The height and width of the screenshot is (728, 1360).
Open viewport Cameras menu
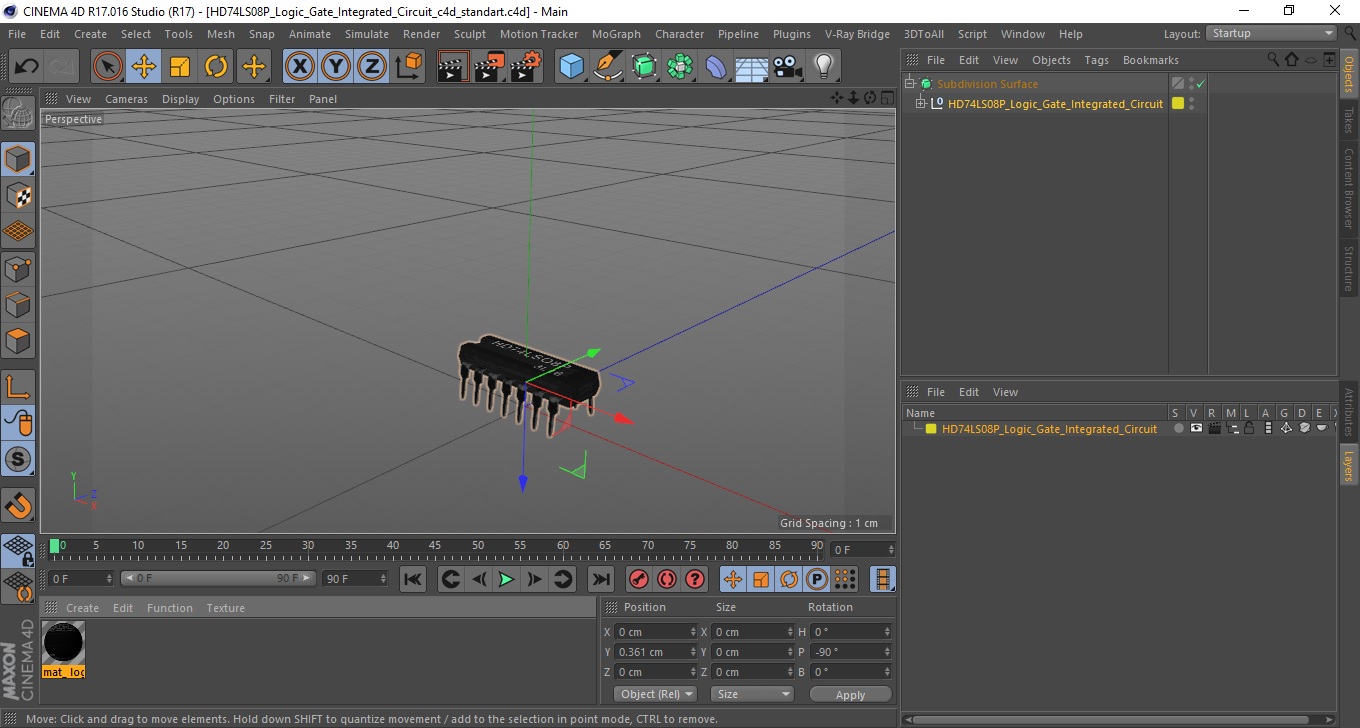(126, 99)
